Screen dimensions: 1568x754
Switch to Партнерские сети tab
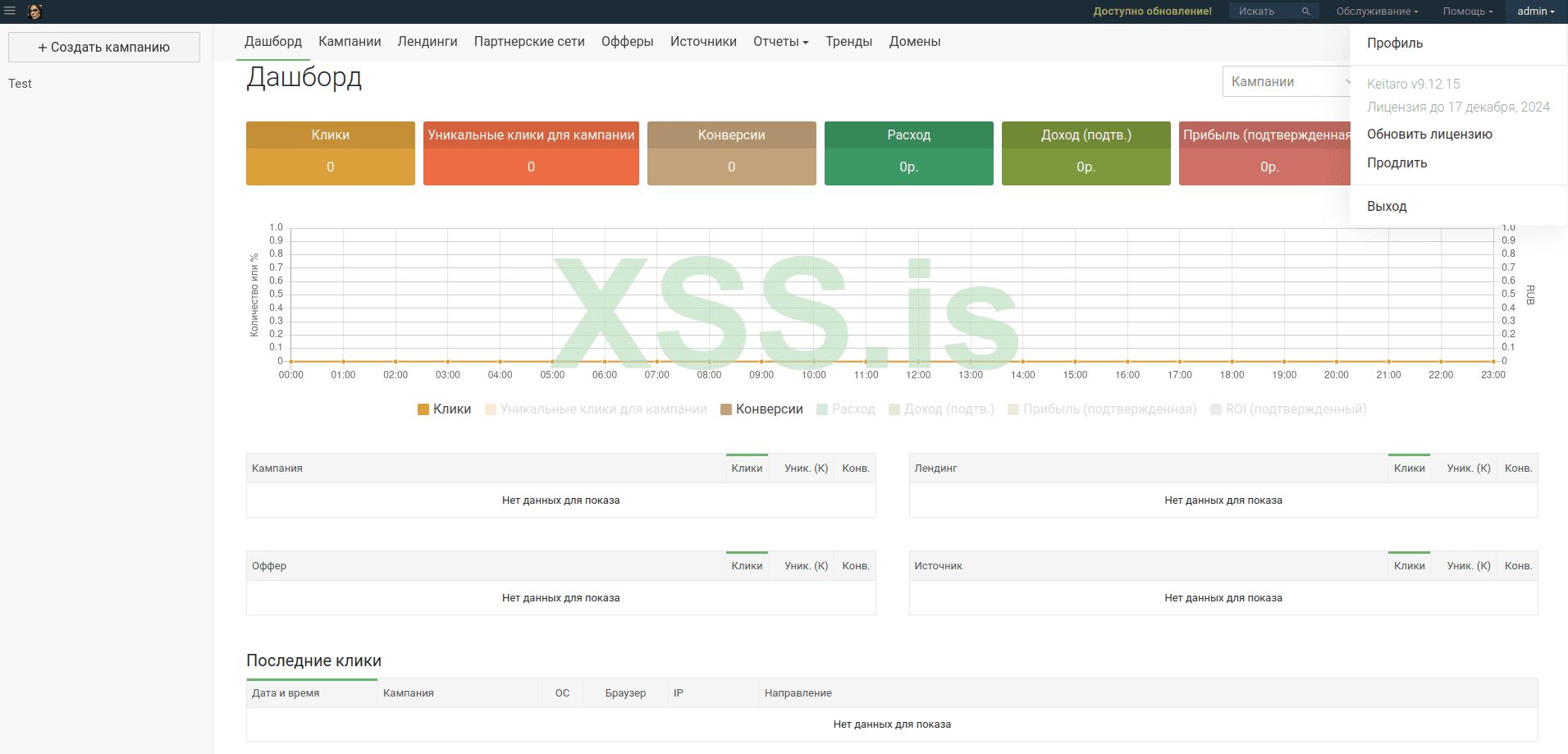pos(529,42)
